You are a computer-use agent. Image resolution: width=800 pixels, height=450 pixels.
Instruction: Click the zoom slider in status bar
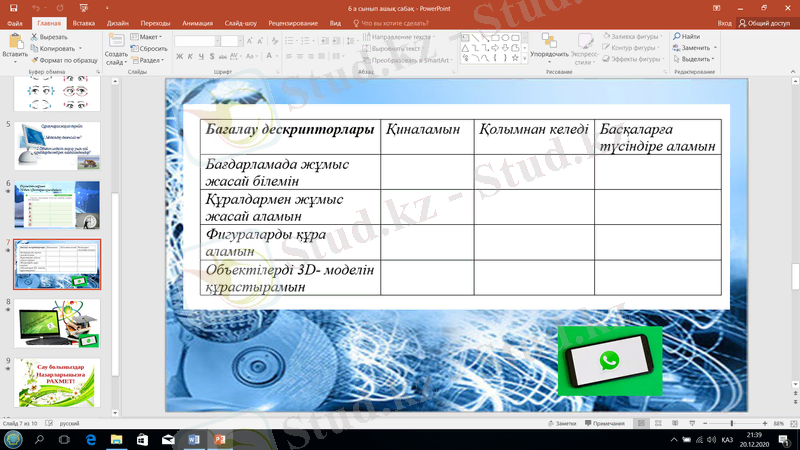(x=732, y=424)
